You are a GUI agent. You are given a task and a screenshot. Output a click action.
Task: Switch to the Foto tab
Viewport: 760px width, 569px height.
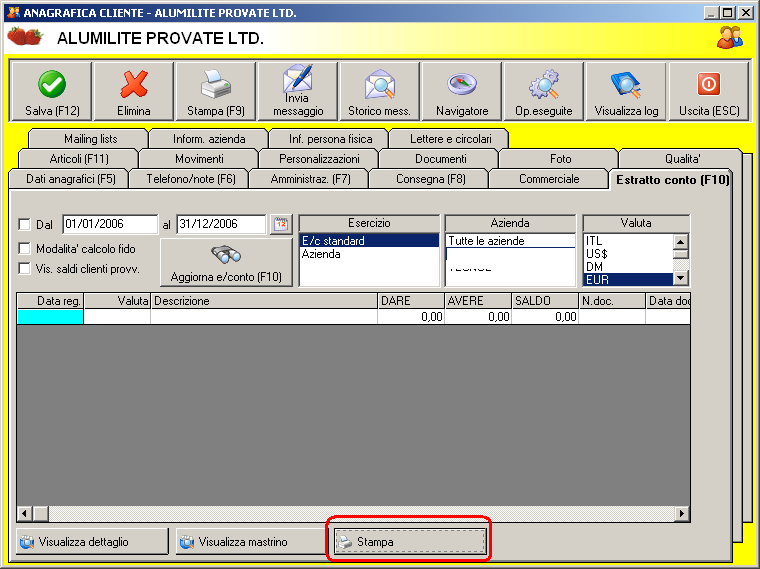click(560, 159)
